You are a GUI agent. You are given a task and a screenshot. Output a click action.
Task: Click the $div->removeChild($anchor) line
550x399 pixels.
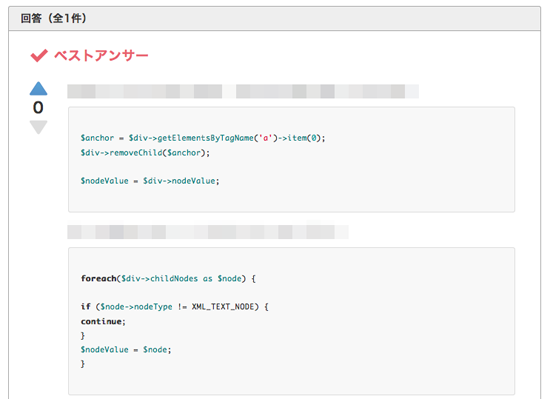tap(145, 153)
